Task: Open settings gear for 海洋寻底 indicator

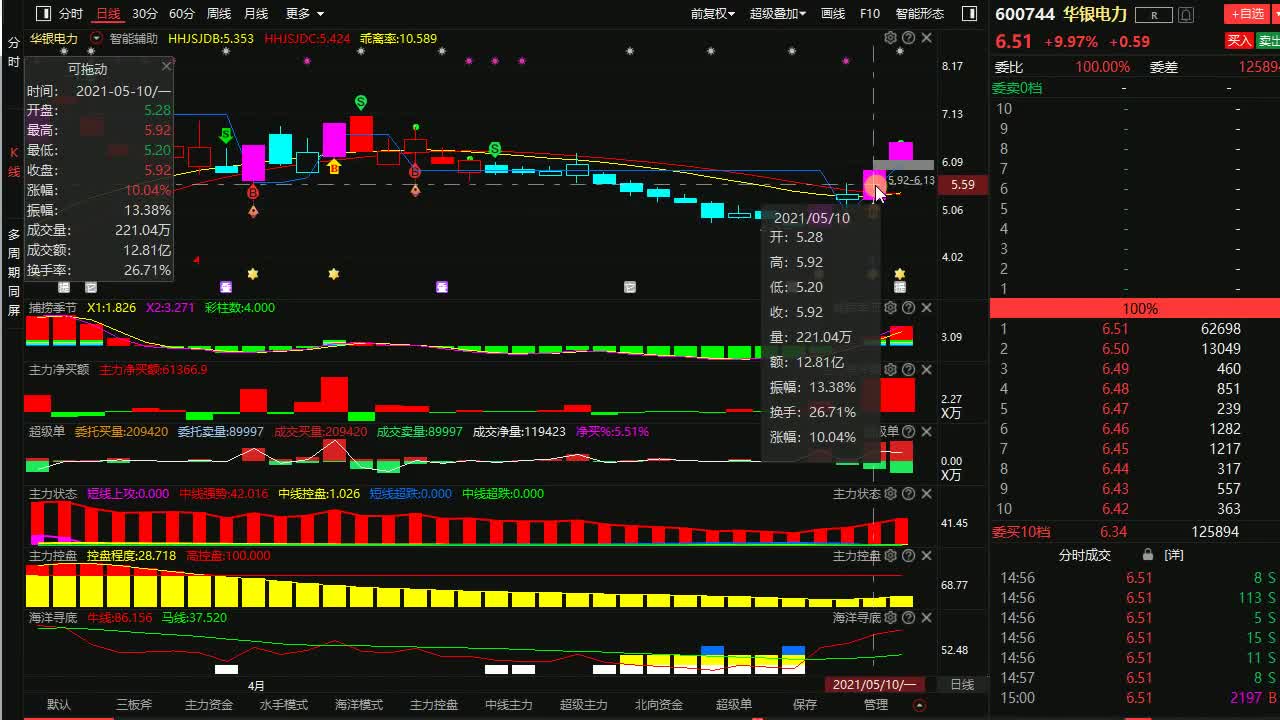Action: (890, 618)
